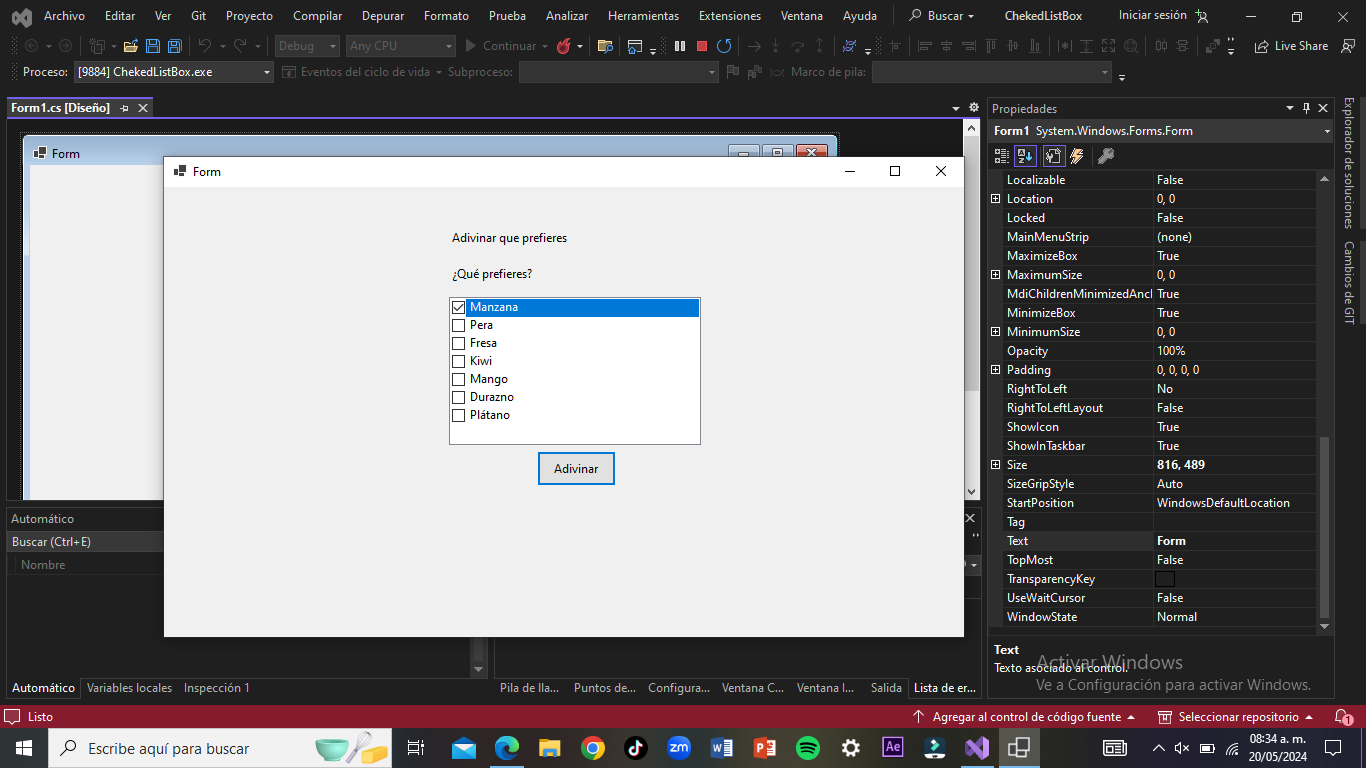Image resolution: width=1366 pixels, height=768 pixels.
Task: Stop debugging with the red square icon
Action: [702, 46]
